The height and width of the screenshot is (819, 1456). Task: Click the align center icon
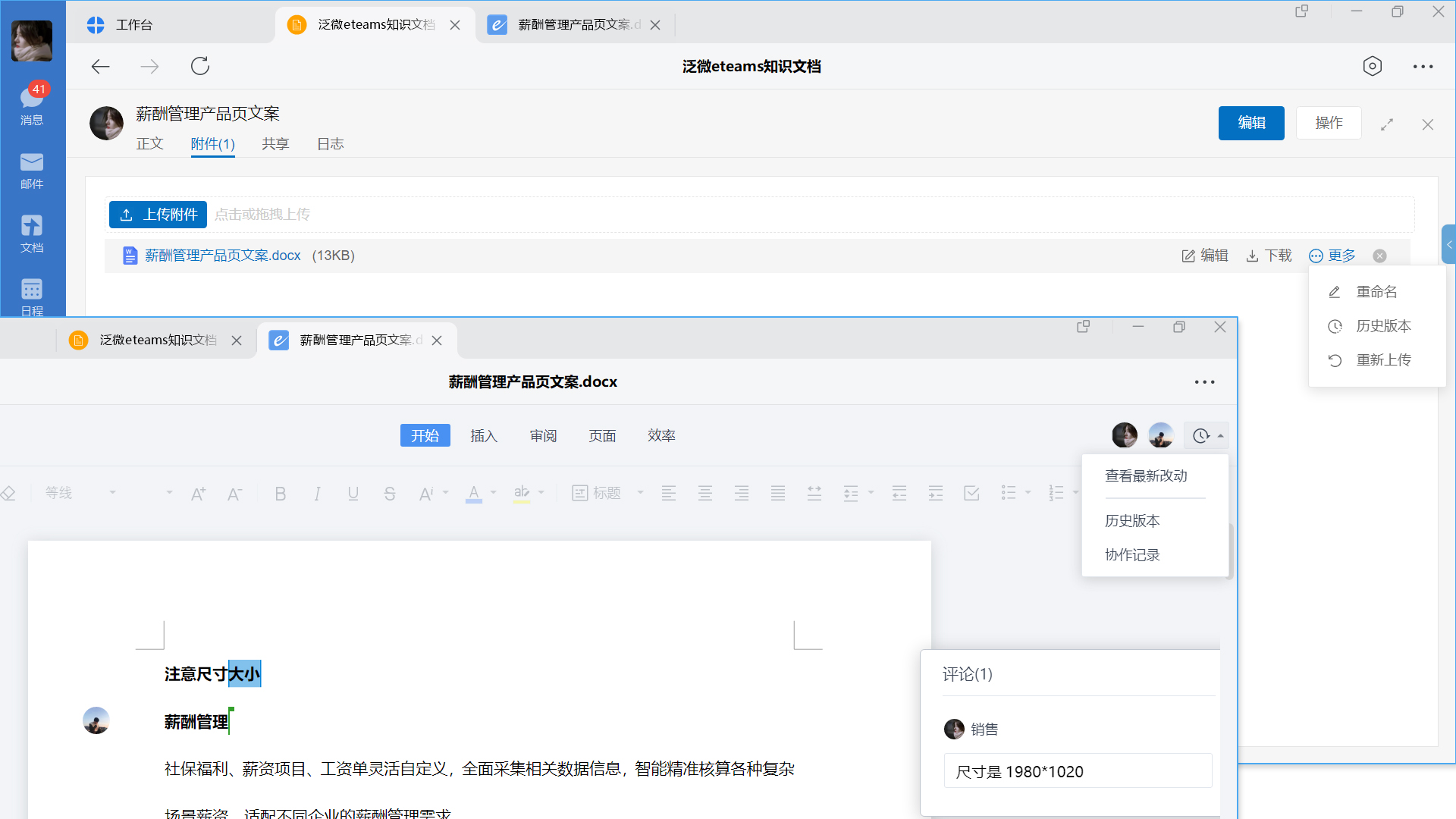(x=704, y=493)
